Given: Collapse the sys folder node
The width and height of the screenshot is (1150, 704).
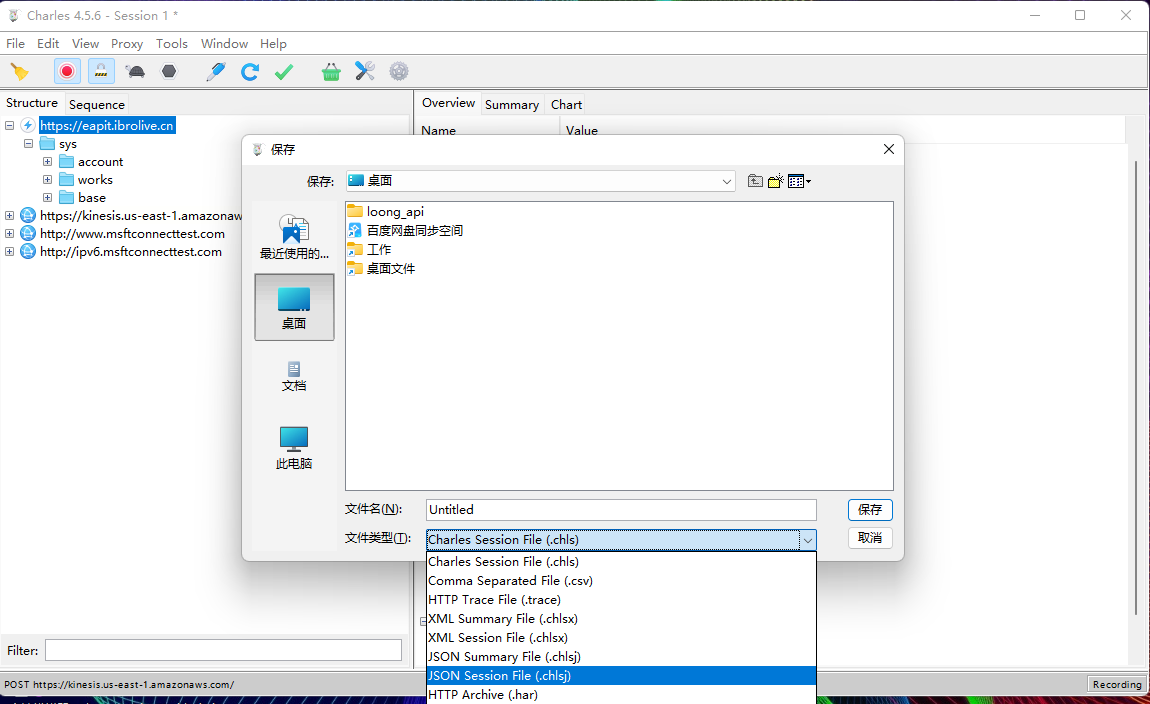Looking at the screenshot, I should [x=29, y=144].
